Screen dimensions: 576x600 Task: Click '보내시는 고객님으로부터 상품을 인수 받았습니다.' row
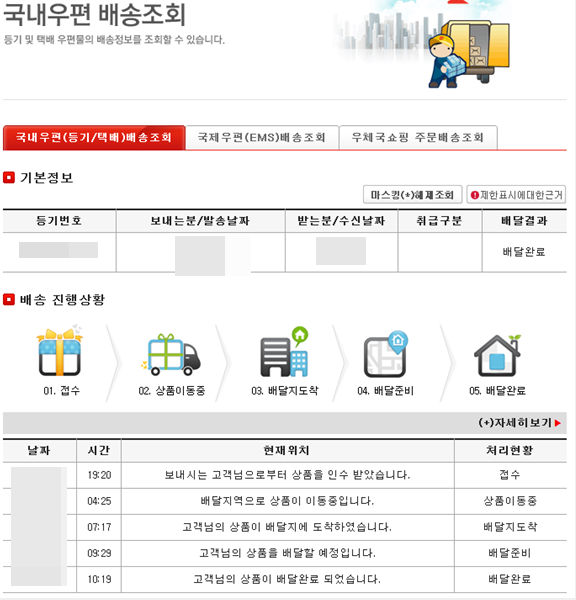[287, 475]
